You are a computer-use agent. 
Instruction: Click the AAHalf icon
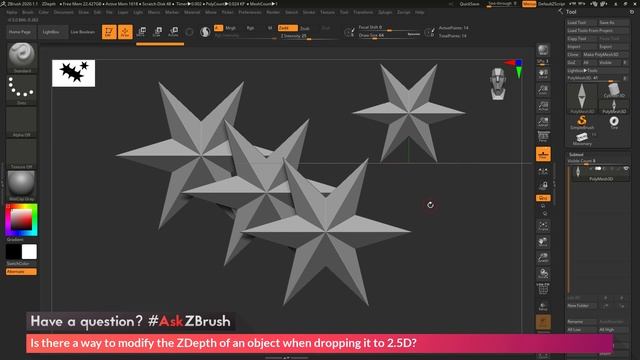pyautogui.click(x=543, y=122)
